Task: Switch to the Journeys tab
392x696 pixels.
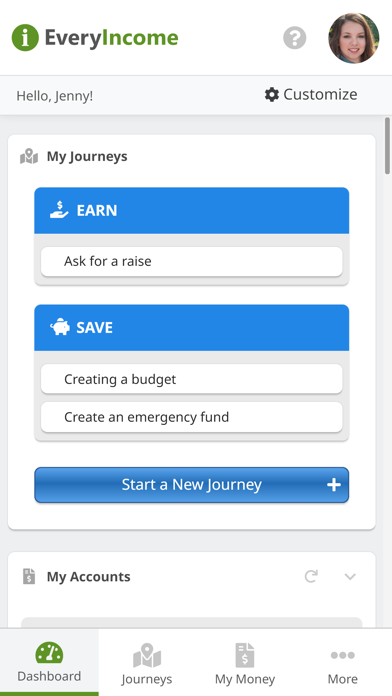Action: click(147, 661)
